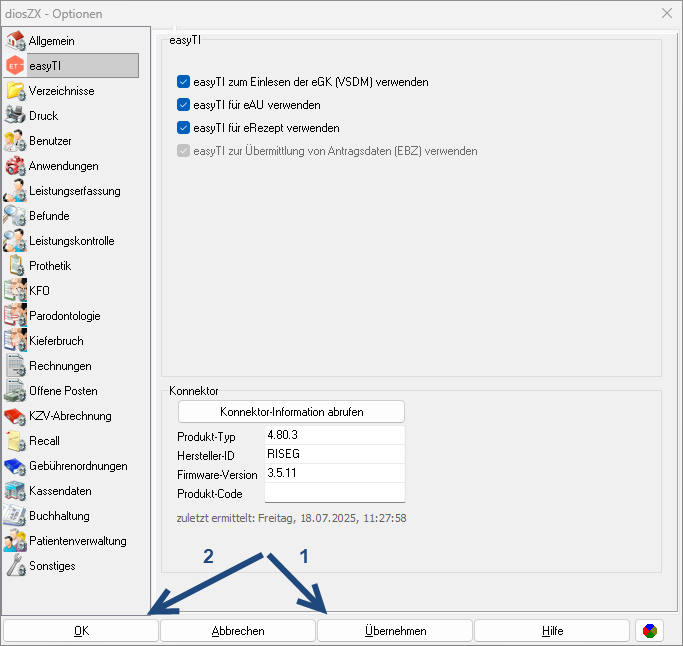Switch to Gebührenordnungen settings
Viewport: 683px width, 646px height.
click(x=77, y=466)
